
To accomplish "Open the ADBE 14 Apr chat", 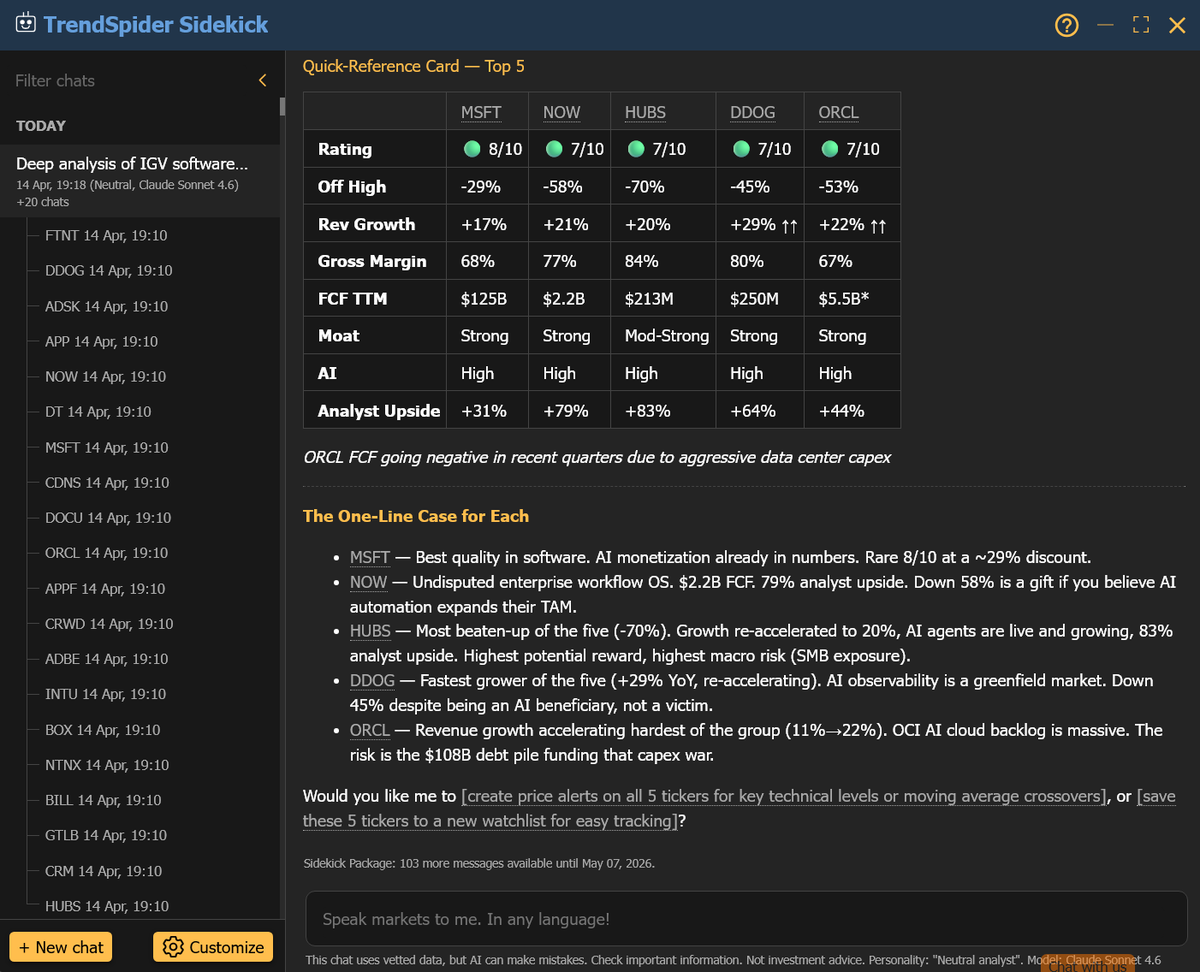I will point(106,659).
